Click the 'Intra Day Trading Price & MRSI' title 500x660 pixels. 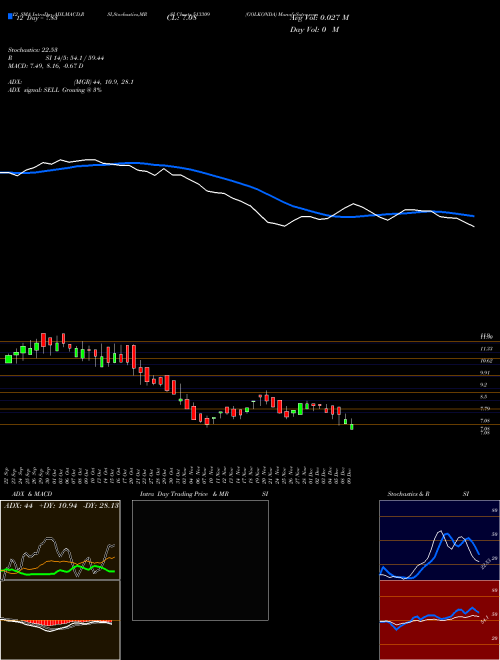coord(204,494)
